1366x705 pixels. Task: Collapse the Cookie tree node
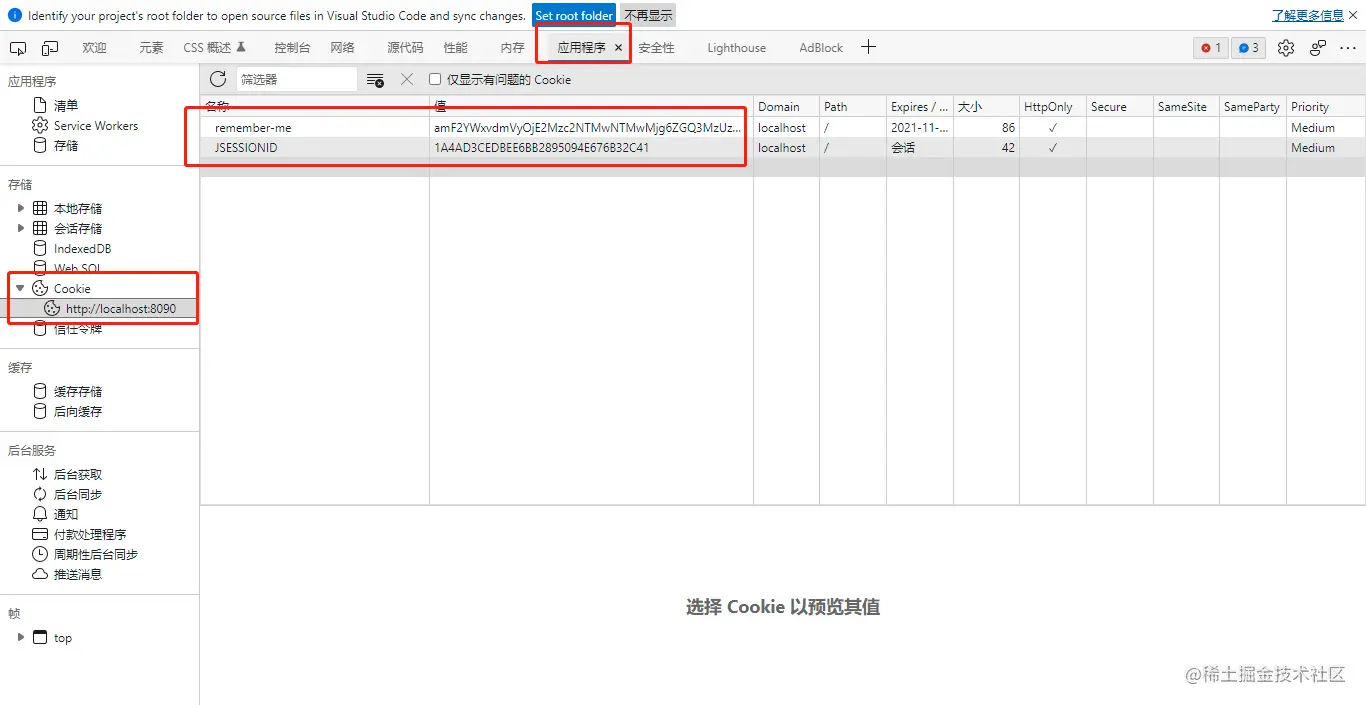[x=21, y=288]
